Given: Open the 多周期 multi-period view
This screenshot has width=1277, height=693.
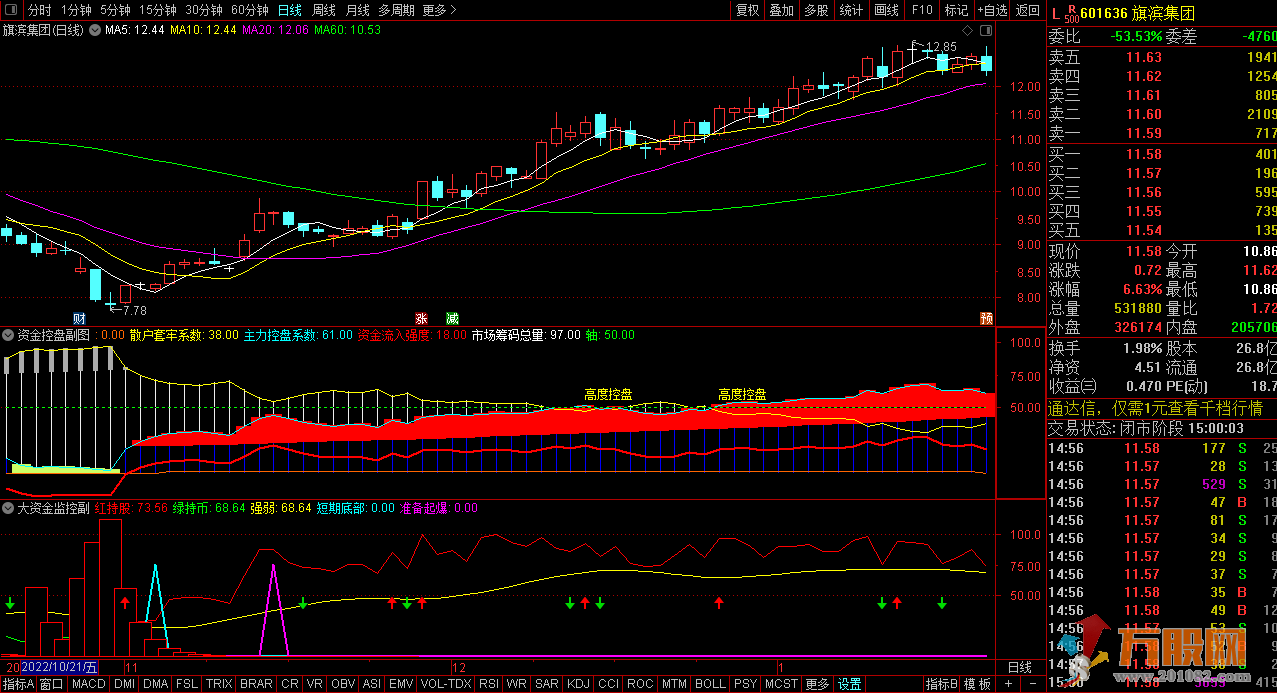Looking at the screenshot, I should pos(396,10).
